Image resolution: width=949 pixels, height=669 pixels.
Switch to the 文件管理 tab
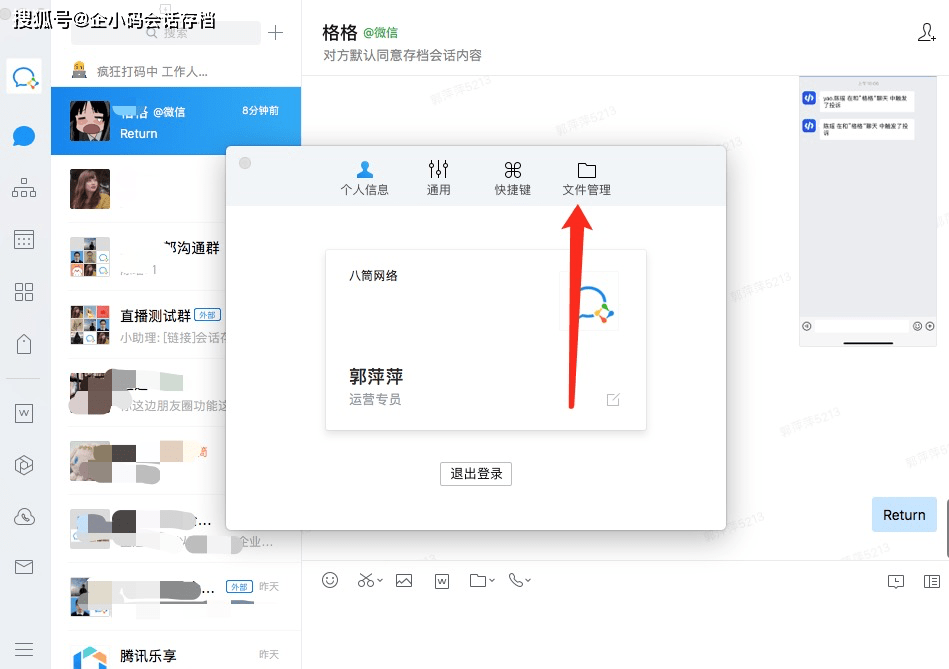click(x=586, y=179)
